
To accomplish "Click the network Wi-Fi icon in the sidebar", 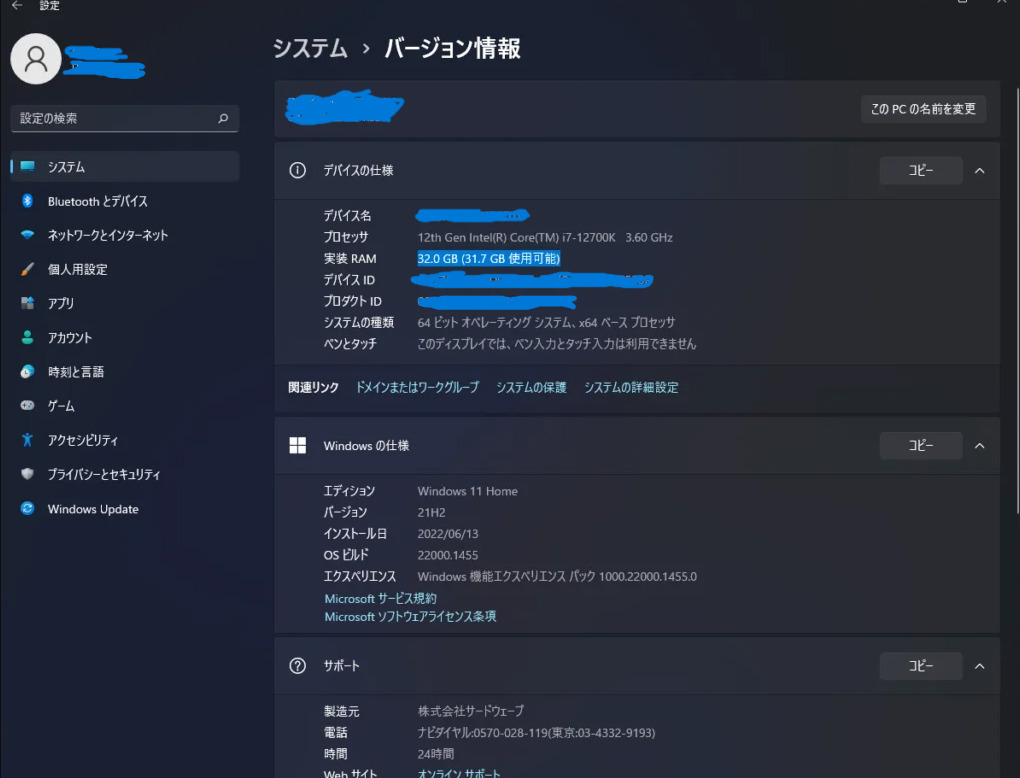I will tap(27, 235).
